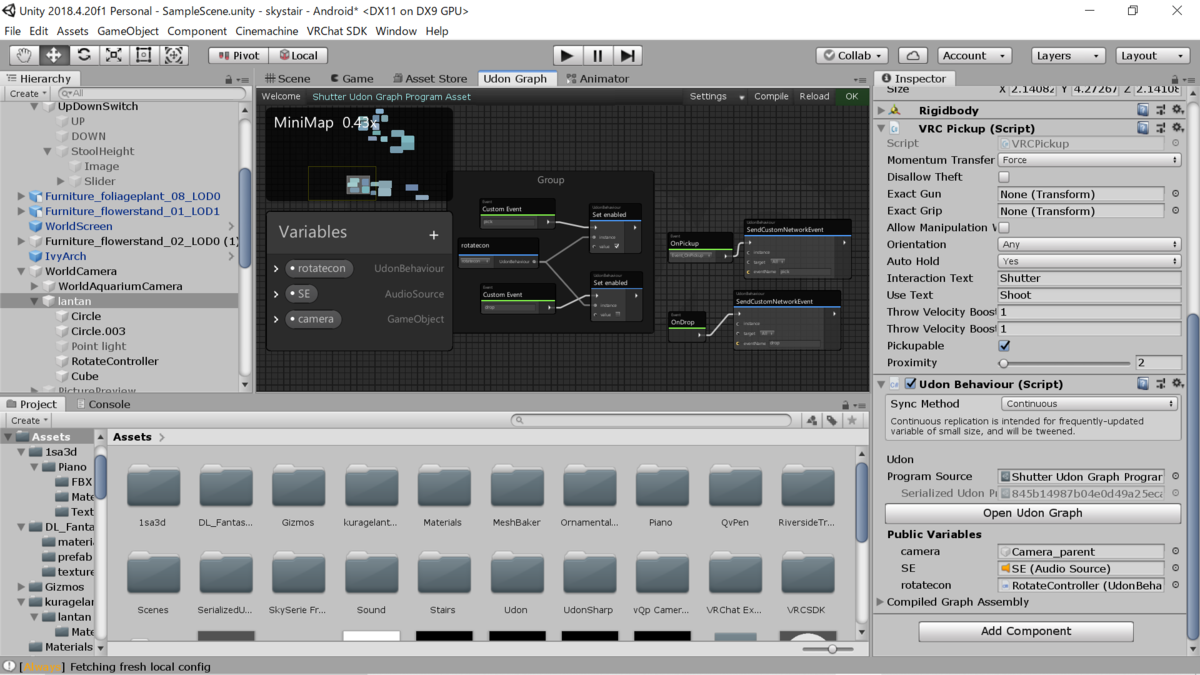Toggle Pivot handle position mode
Screen dimensions: 1200x675
pyautogui.click(x=238, y=56)
